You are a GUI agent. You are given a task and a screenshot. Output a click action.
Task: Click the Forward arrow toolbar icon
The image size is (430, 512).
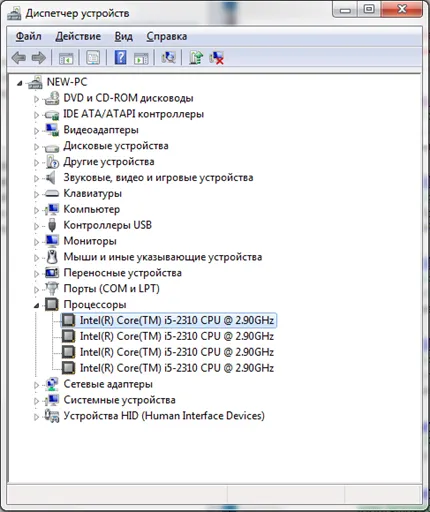39,58
